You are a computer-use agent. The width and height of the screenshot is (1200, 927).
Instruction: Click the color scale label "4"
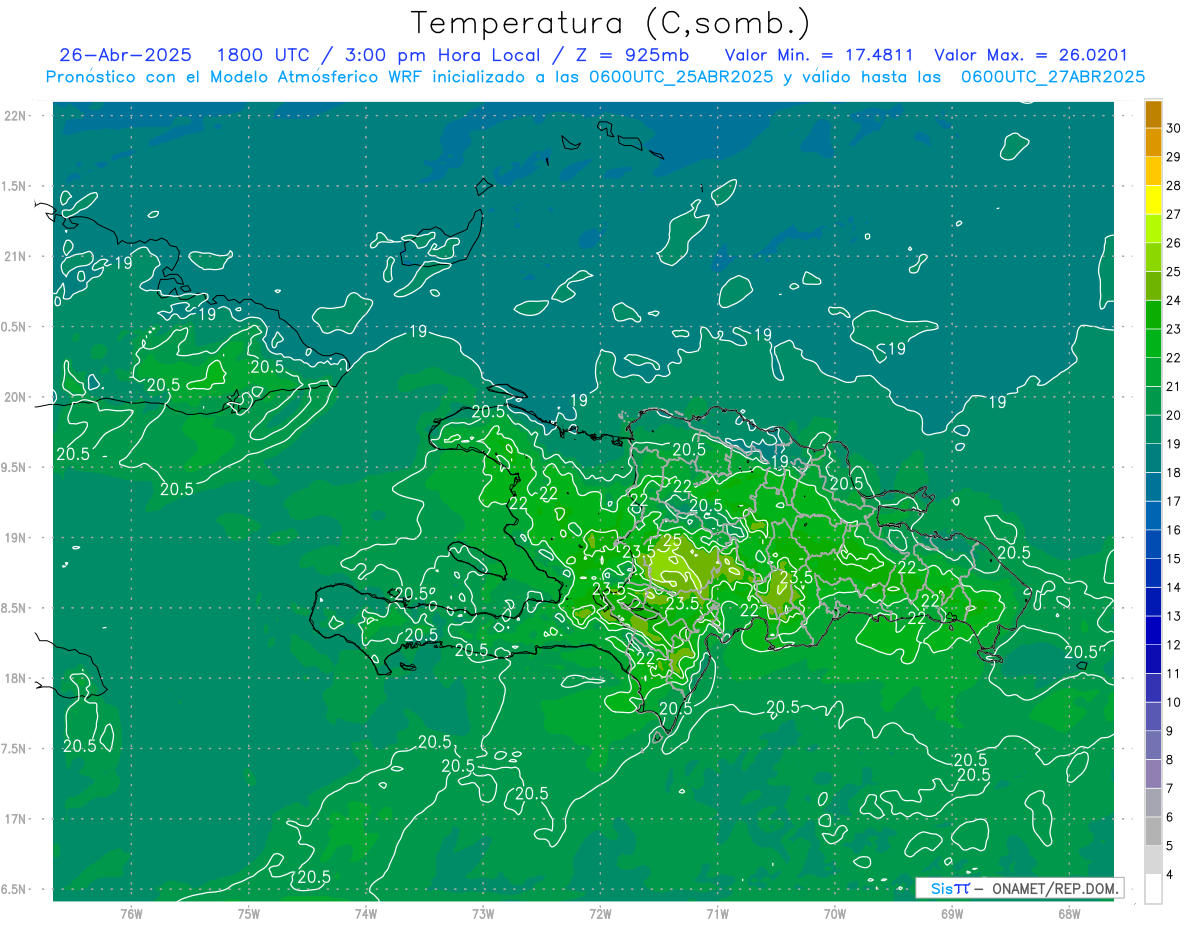(1169, 875)
